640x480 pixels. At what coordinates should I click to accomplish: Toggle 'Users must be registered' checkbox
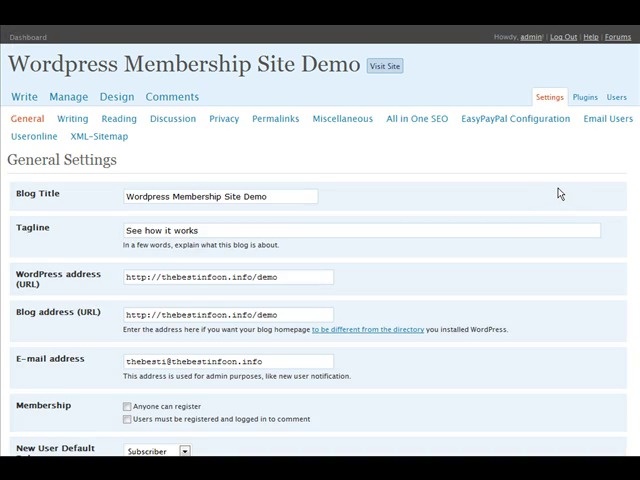127,419
